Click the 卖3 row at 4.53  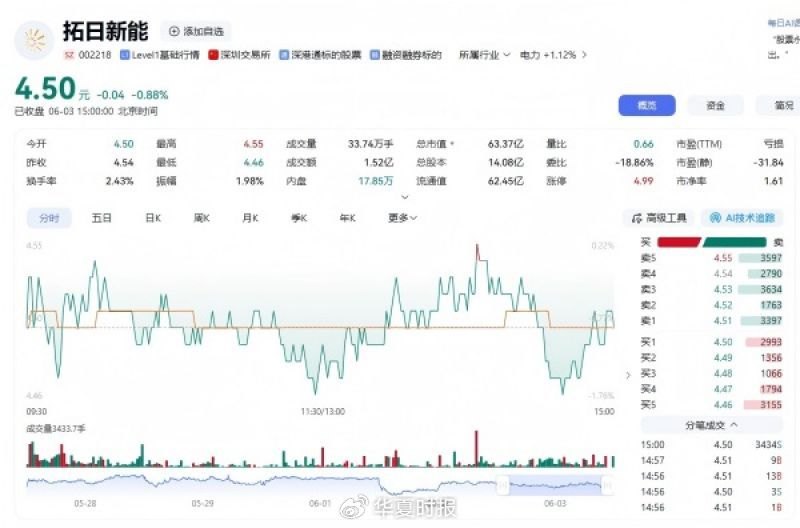click(711, 290)
